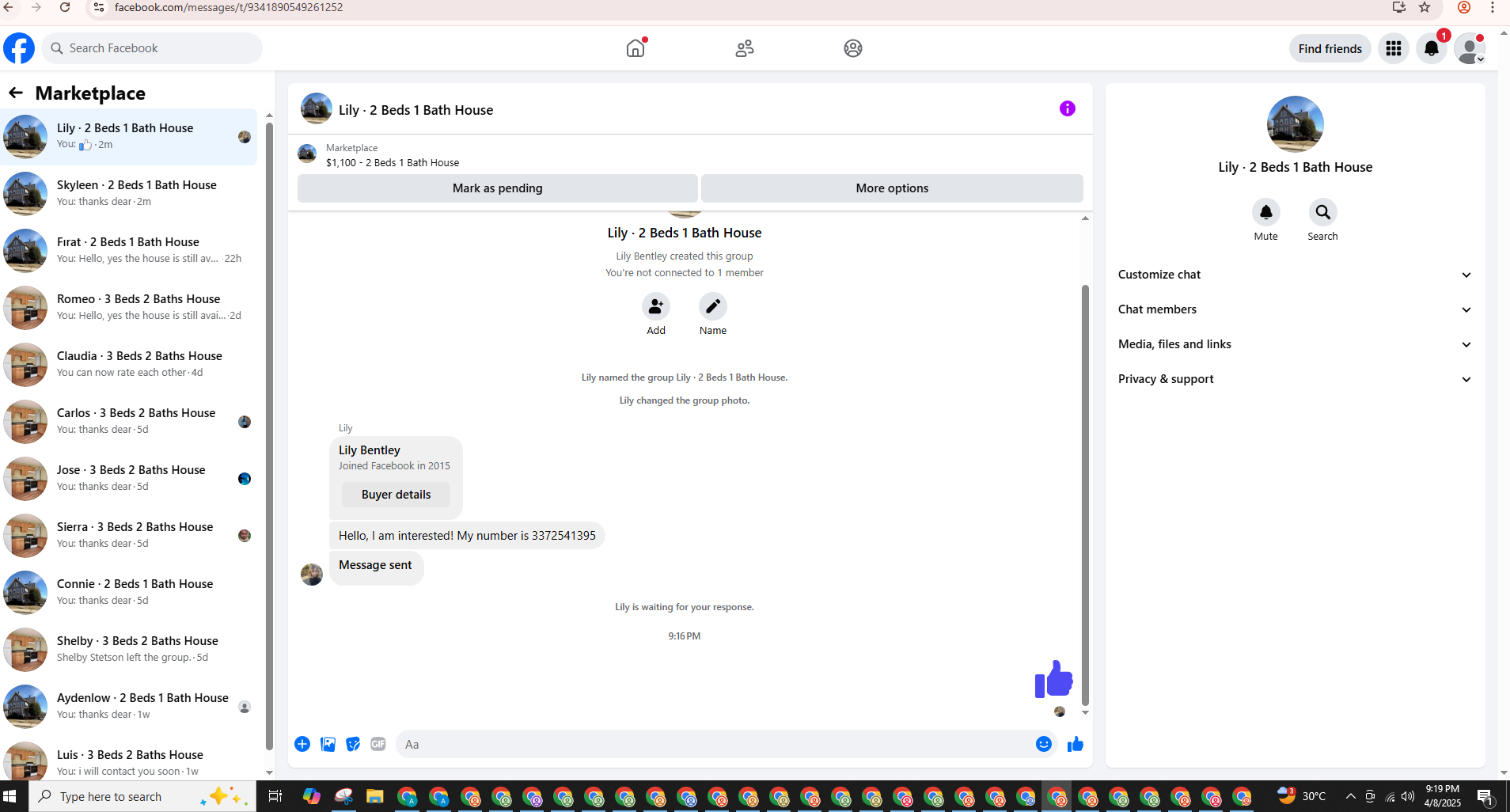Click Mark as pending button
1510x812 pixels.
click(x=498, y=188)
